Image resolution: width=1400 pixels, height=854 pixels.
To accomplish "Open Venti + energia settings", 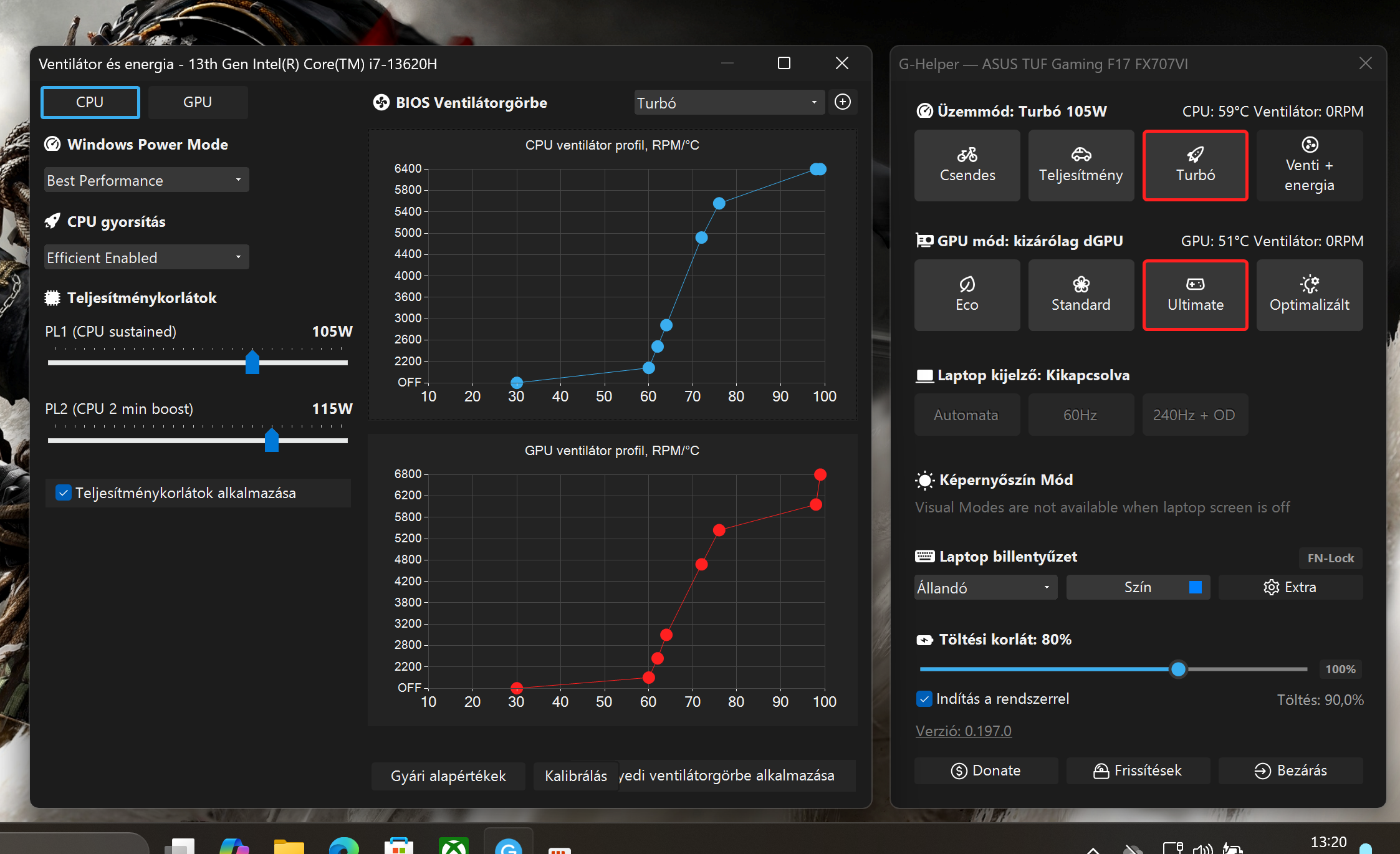I will pyautogui.click(x=1309, y=165).
